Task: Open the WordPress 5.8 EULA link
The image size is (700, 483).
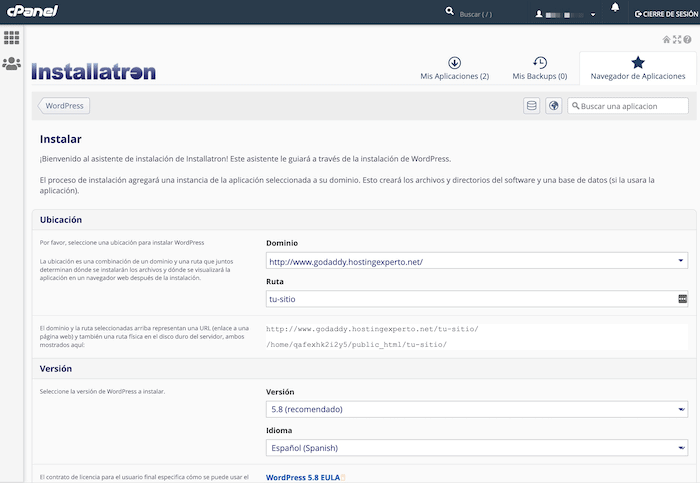Action: pos(303,477)
